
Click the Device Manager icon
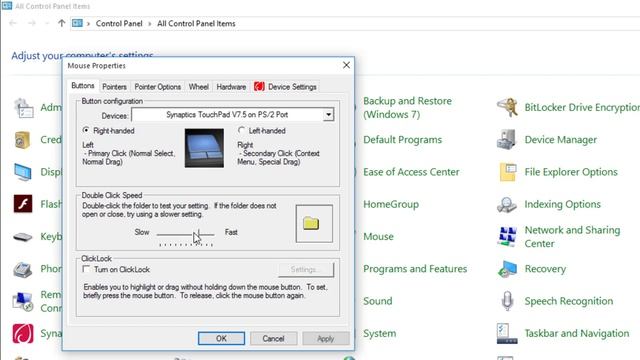507,140
